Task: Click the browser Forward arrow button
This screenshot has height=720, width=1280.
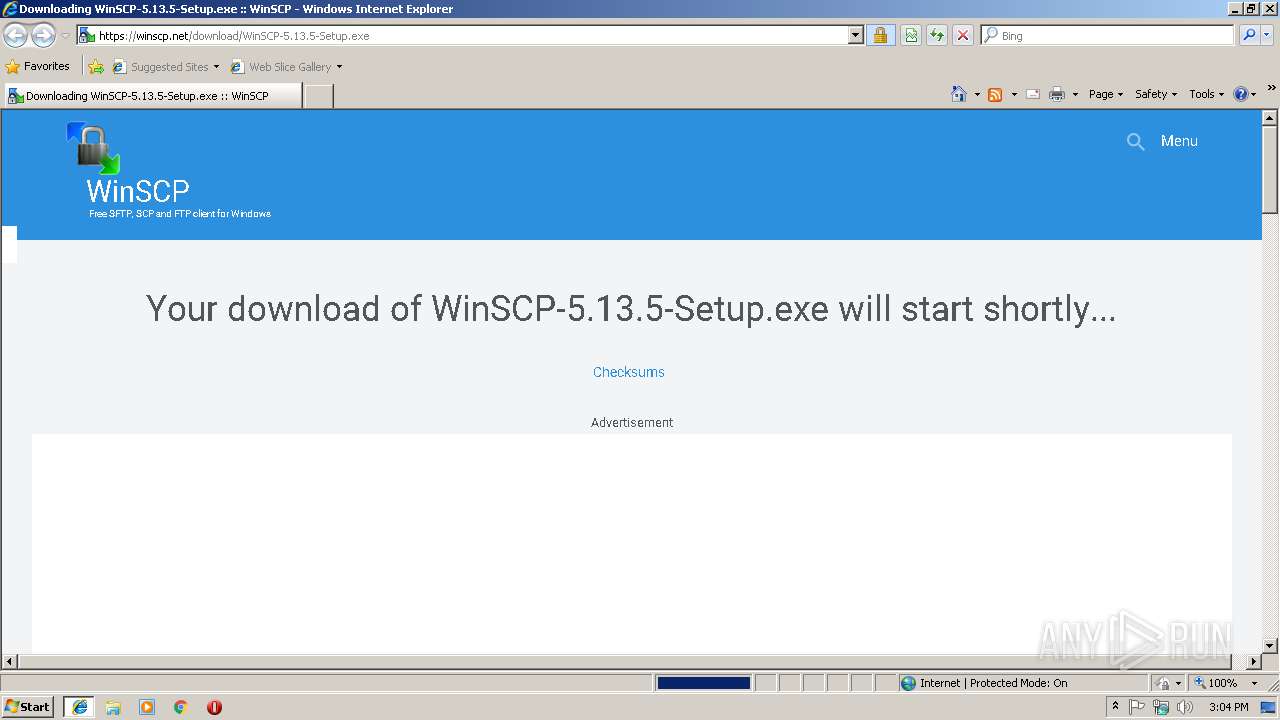Action: point(43,36)
